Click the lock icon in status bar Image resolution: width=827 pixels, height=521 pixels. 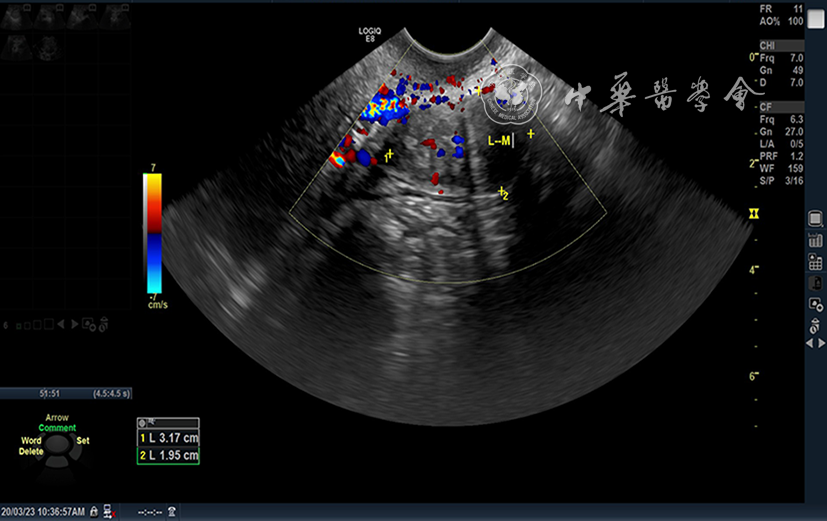click(x=94, y=511)
